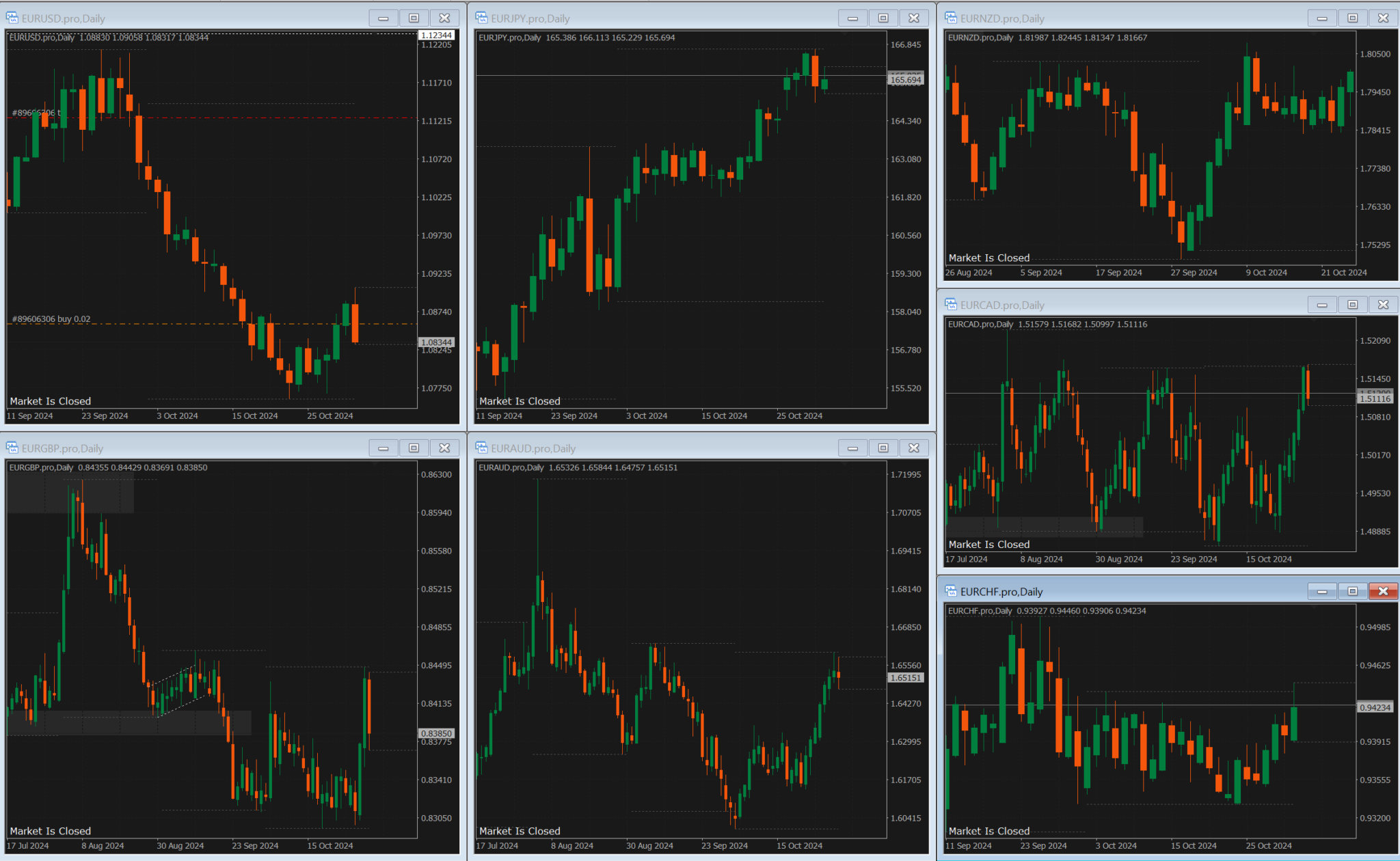Viewport: 1400px width, 861px height.
Task: Click the 0.94234 price label on EURCHF
Action: (1375, 707)
